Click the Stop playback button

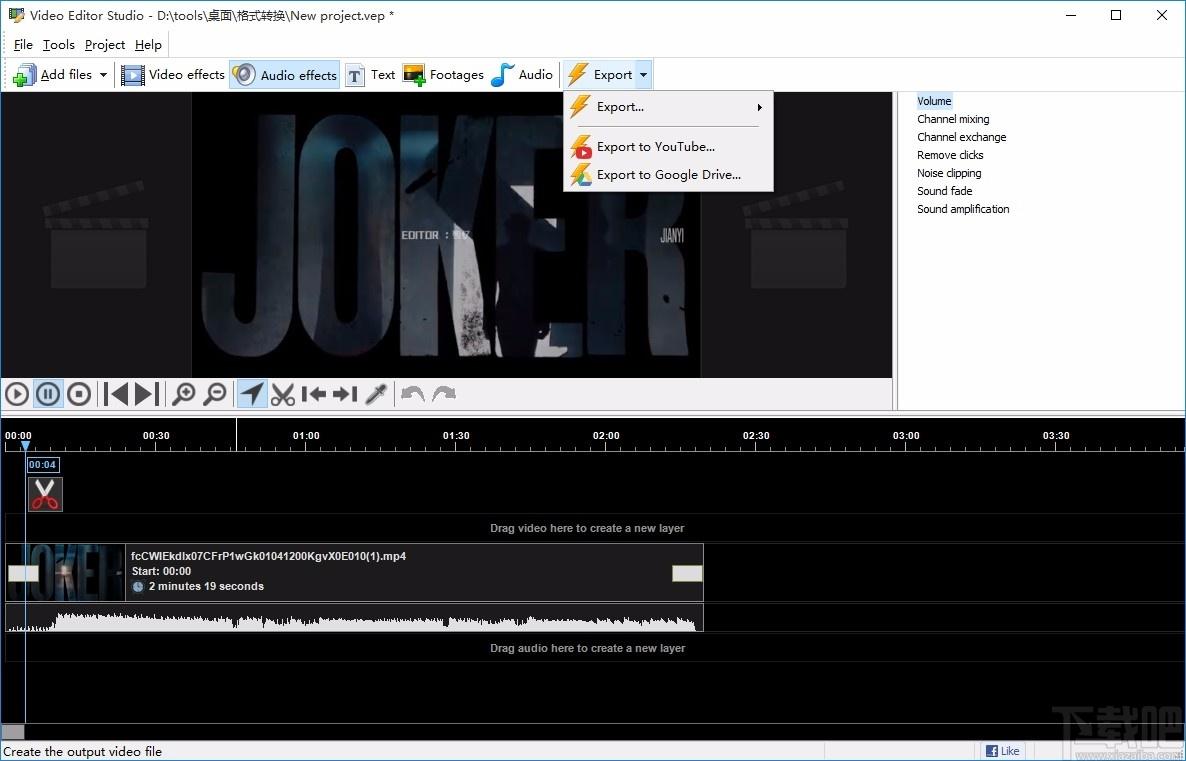click(79, 394)
